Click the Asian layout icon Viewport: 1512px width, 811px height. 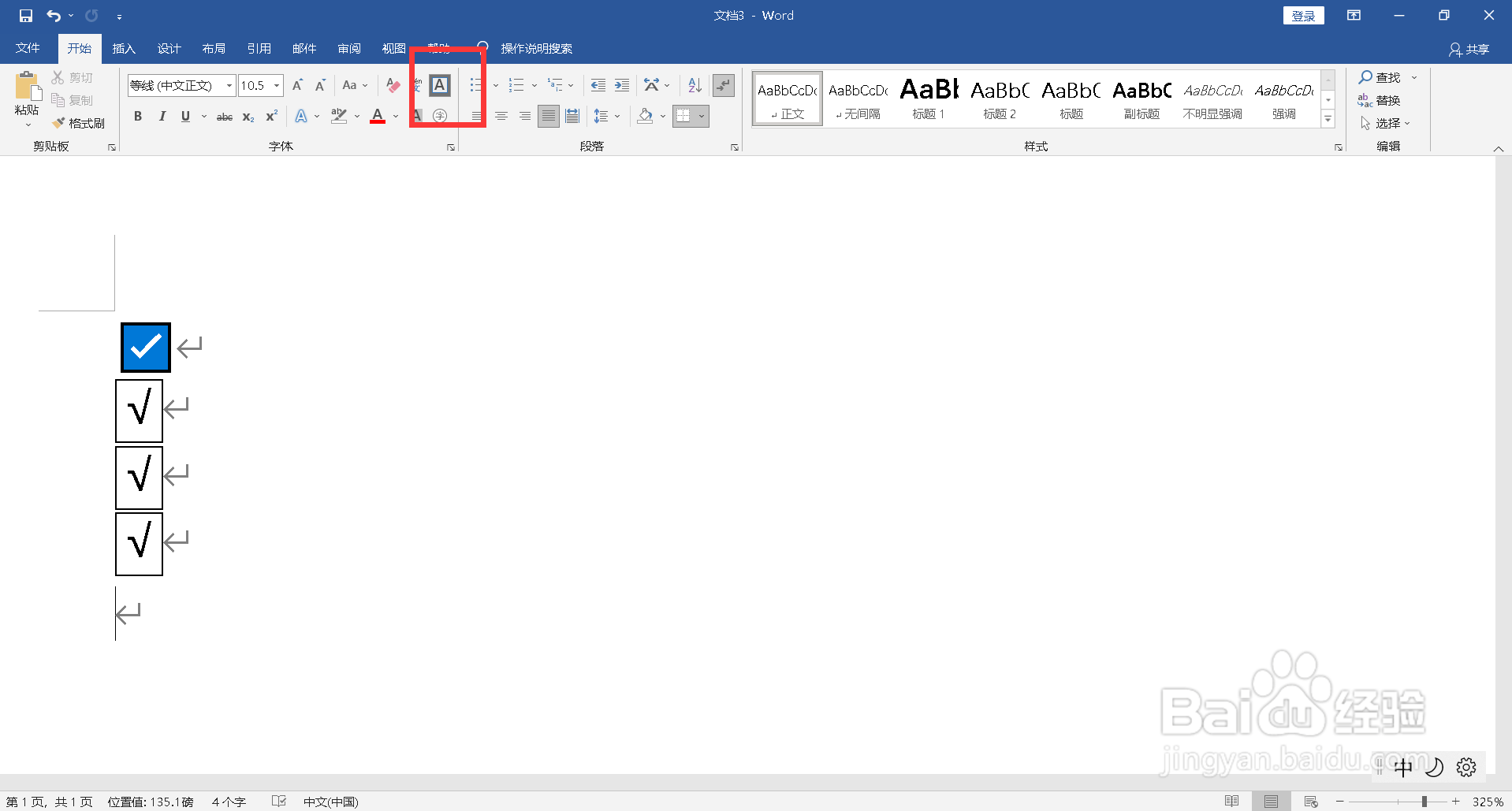pyautogui.click(x=652, y=85)
